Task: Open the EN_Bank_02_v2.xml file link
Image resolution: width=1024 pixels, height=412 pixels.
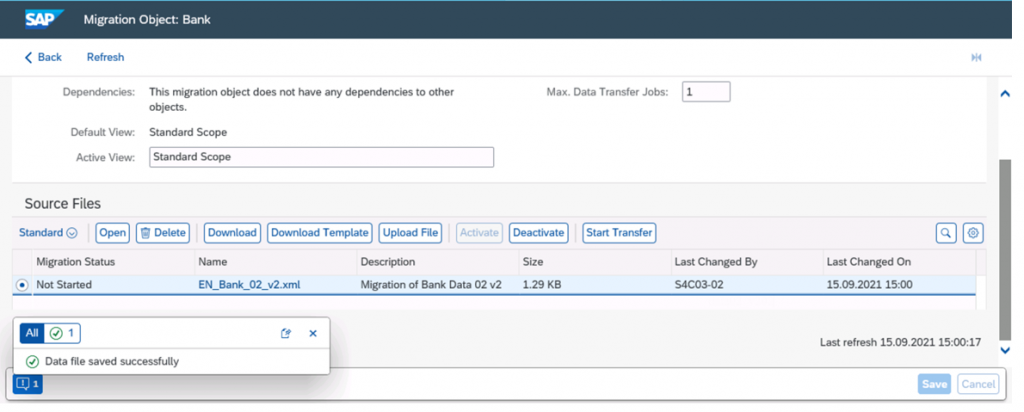Action: pos(249,285)
